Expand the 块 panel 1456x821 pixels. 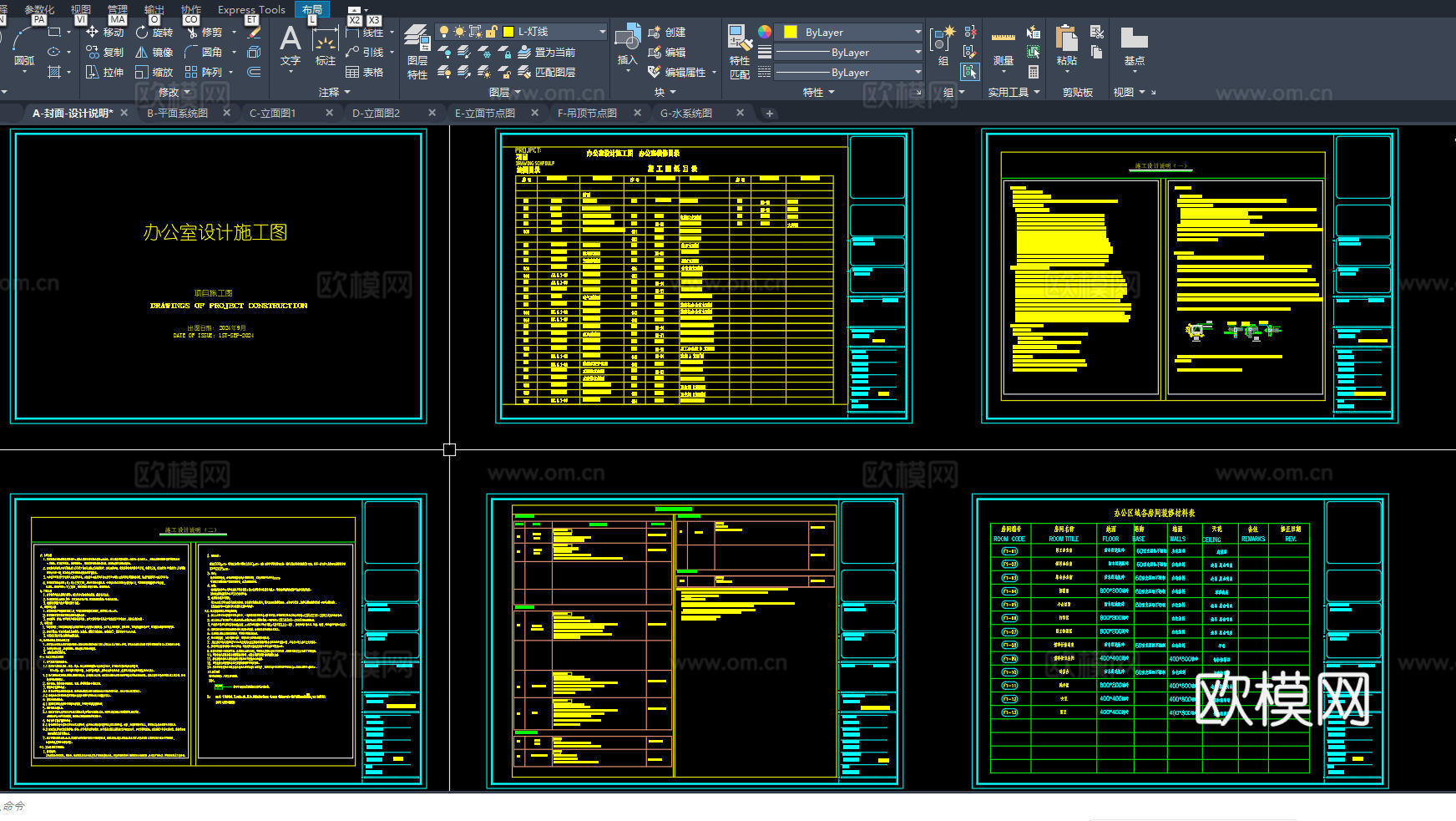click(665, 92)
